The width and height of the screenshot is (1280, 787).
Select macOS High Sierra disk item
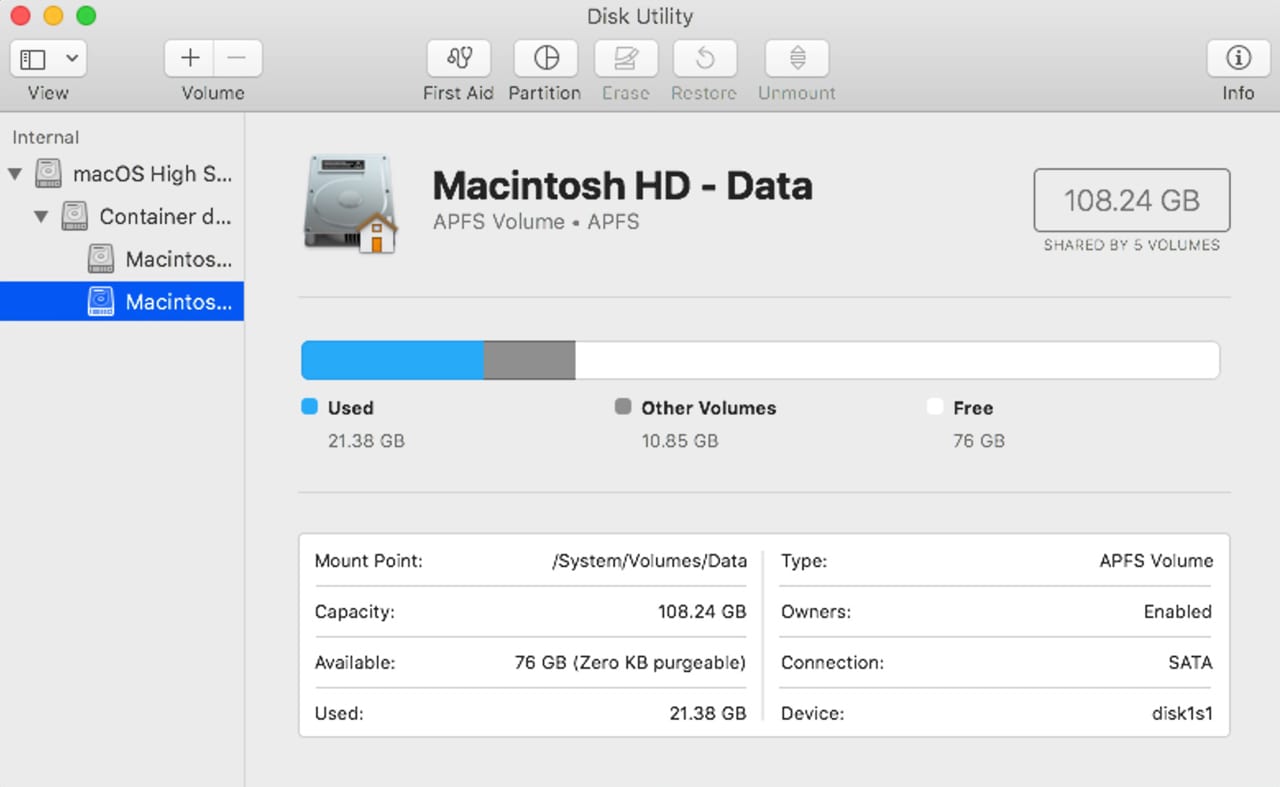click(x=152, y=174)
